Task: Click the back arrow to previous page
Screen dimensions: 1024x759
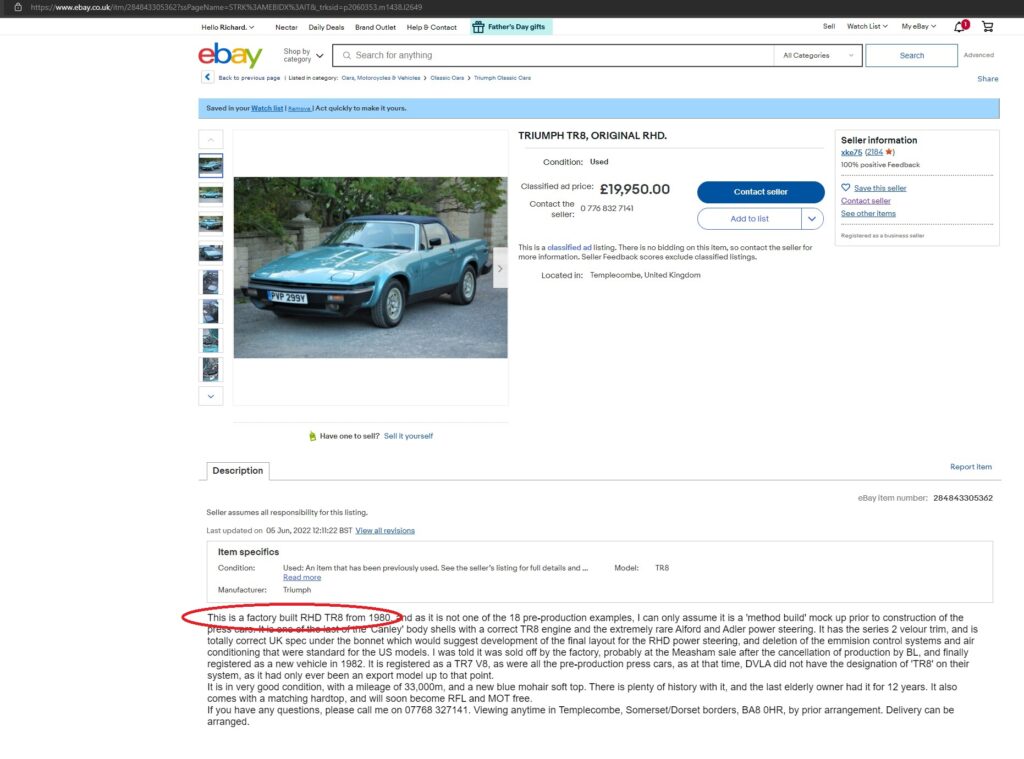Action: click(x=207, y=77)
